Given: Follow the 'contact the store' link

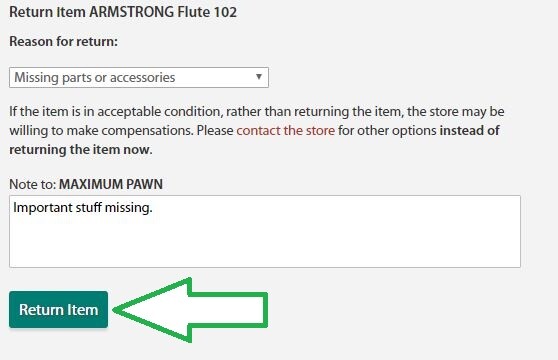Looking at the screenshot, I should [x=286, y=131].
